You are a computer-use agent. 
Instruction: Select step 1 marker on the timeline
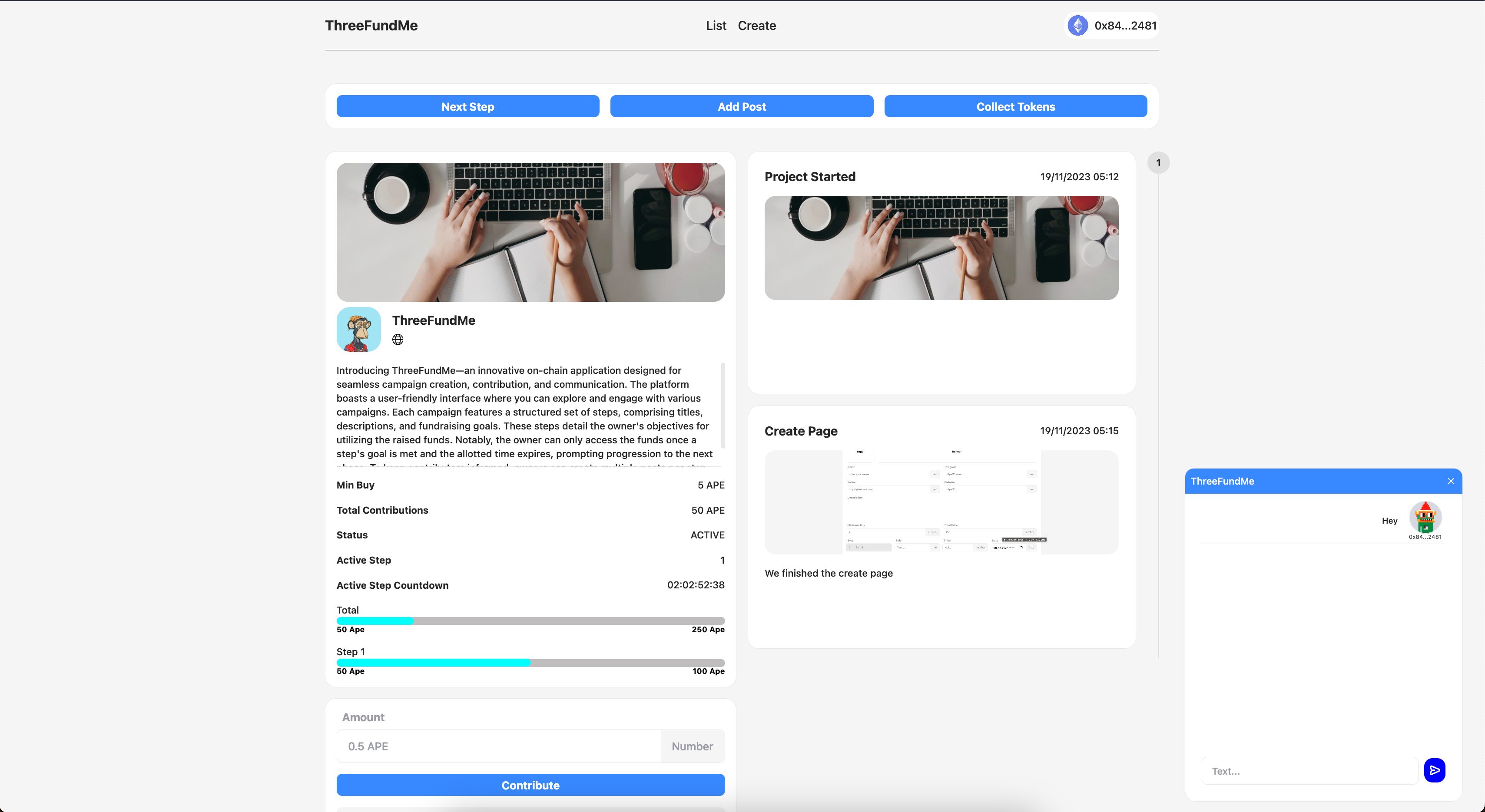[1158, 163]
